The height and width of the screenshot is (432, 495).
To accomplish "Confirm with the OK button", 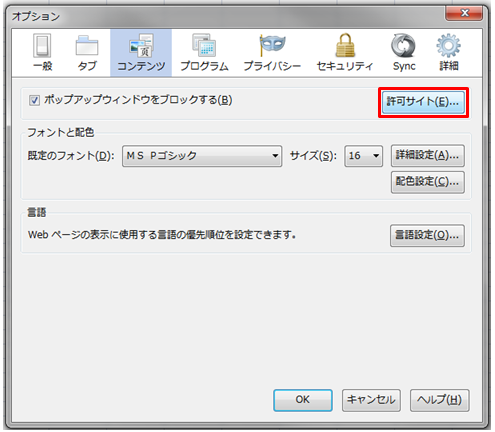I will click(303, 400).
